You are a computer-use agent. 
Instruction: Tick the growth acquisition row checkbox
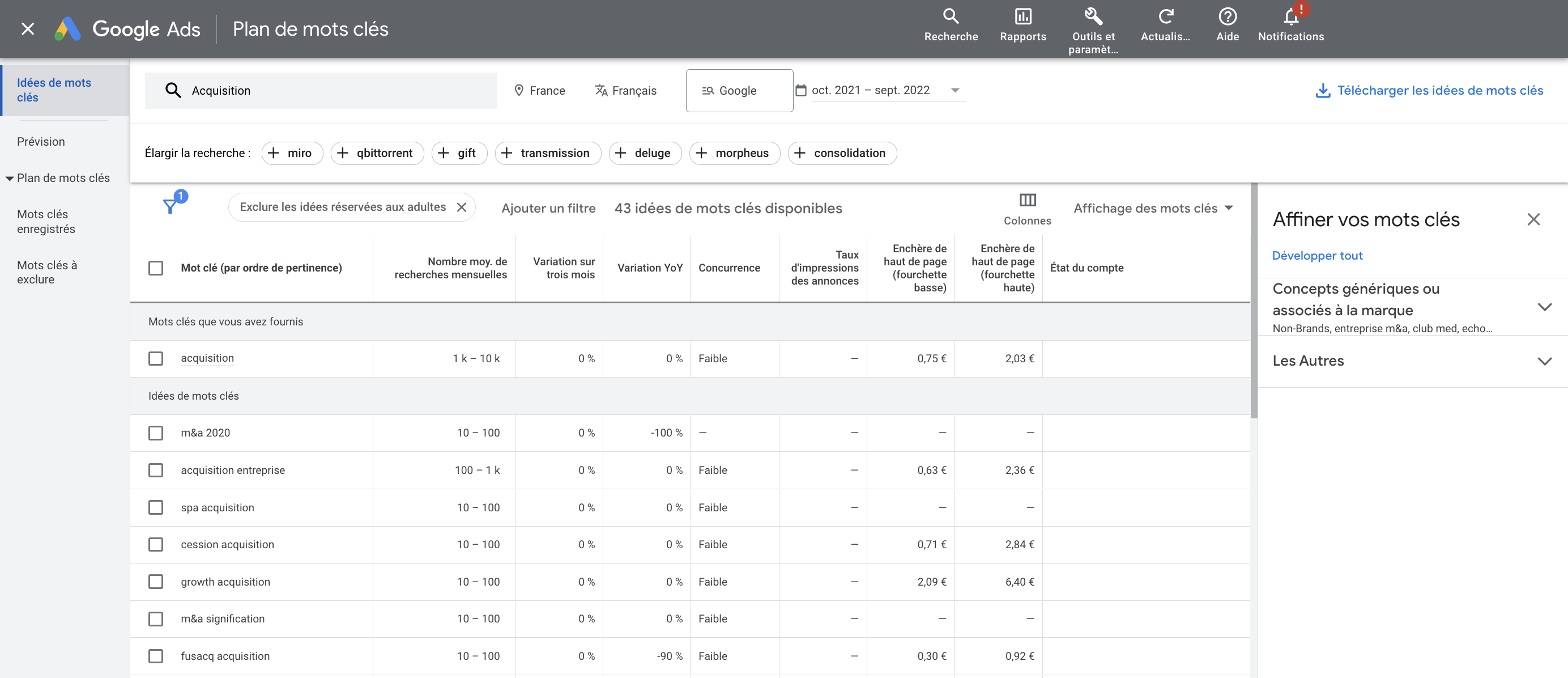156,582
